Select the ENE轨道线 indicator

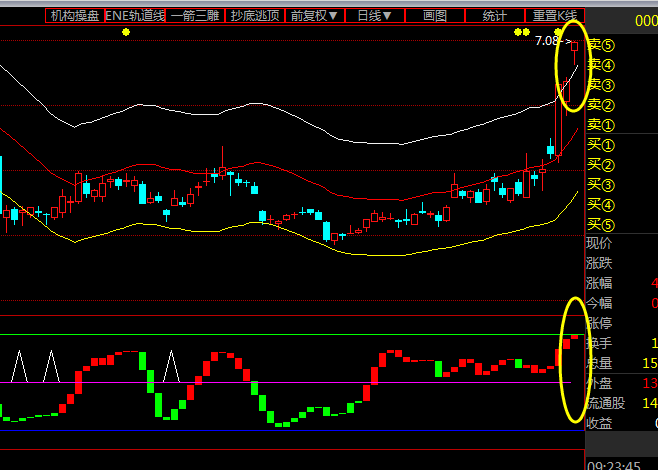tap(134, 16)
